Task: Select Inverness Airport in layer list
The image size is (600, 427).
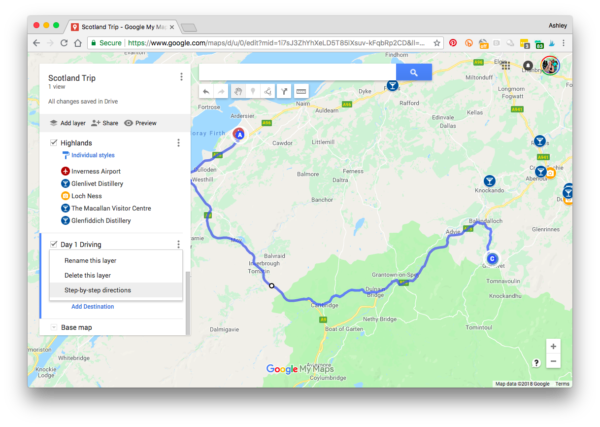Action: (x=91, y=171)
